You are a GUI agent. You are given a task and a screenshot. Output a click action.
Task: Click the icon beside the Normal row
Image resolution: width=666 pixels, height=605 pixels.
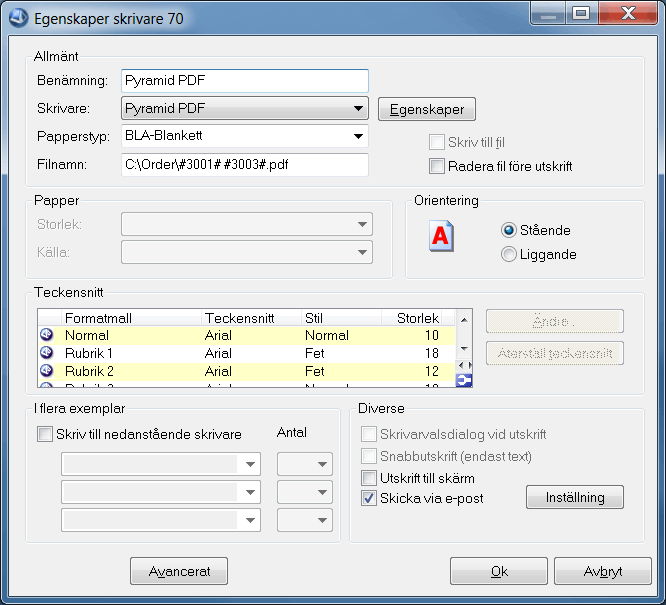[47, 335]
